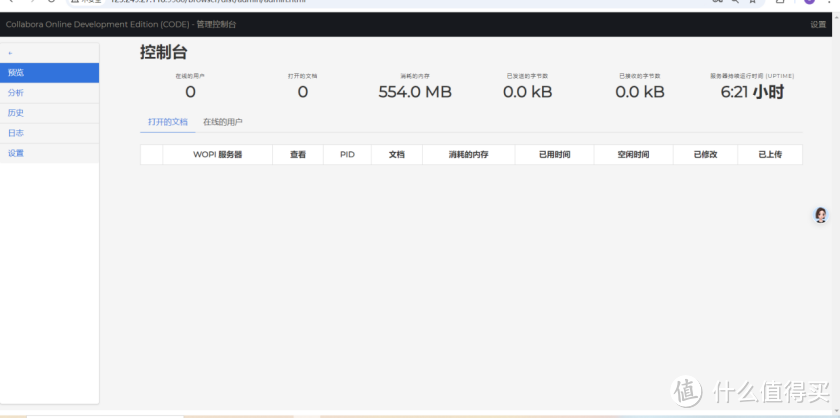Click the 控制台 page heading
This screenshot has width=840, height=418.
[163, 53]
